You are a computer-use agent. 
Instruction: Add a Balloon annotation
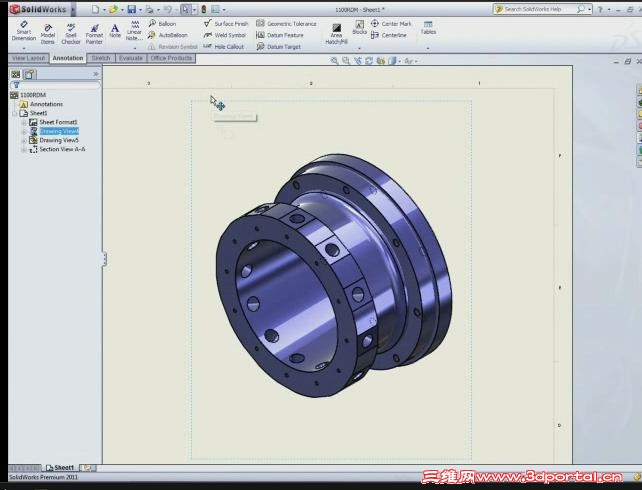pyautogui.click(x=163, y=24)
